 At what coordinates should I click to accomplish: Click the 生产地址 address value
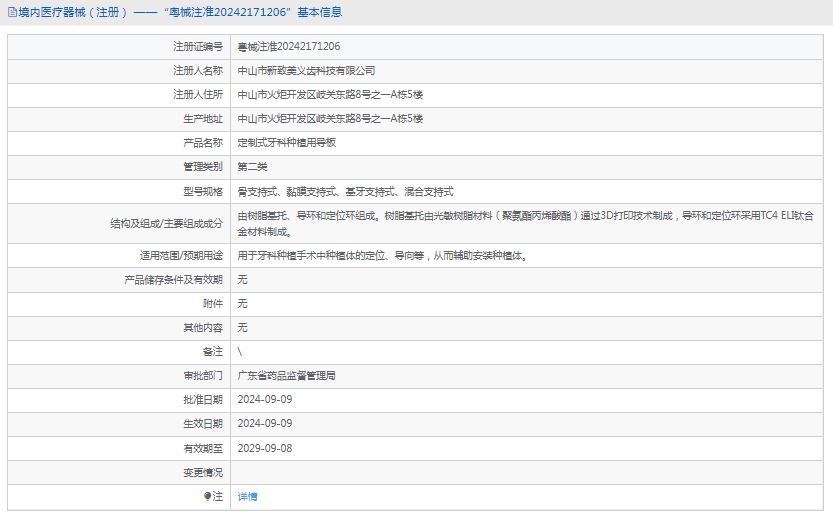(x=330, y=118)
